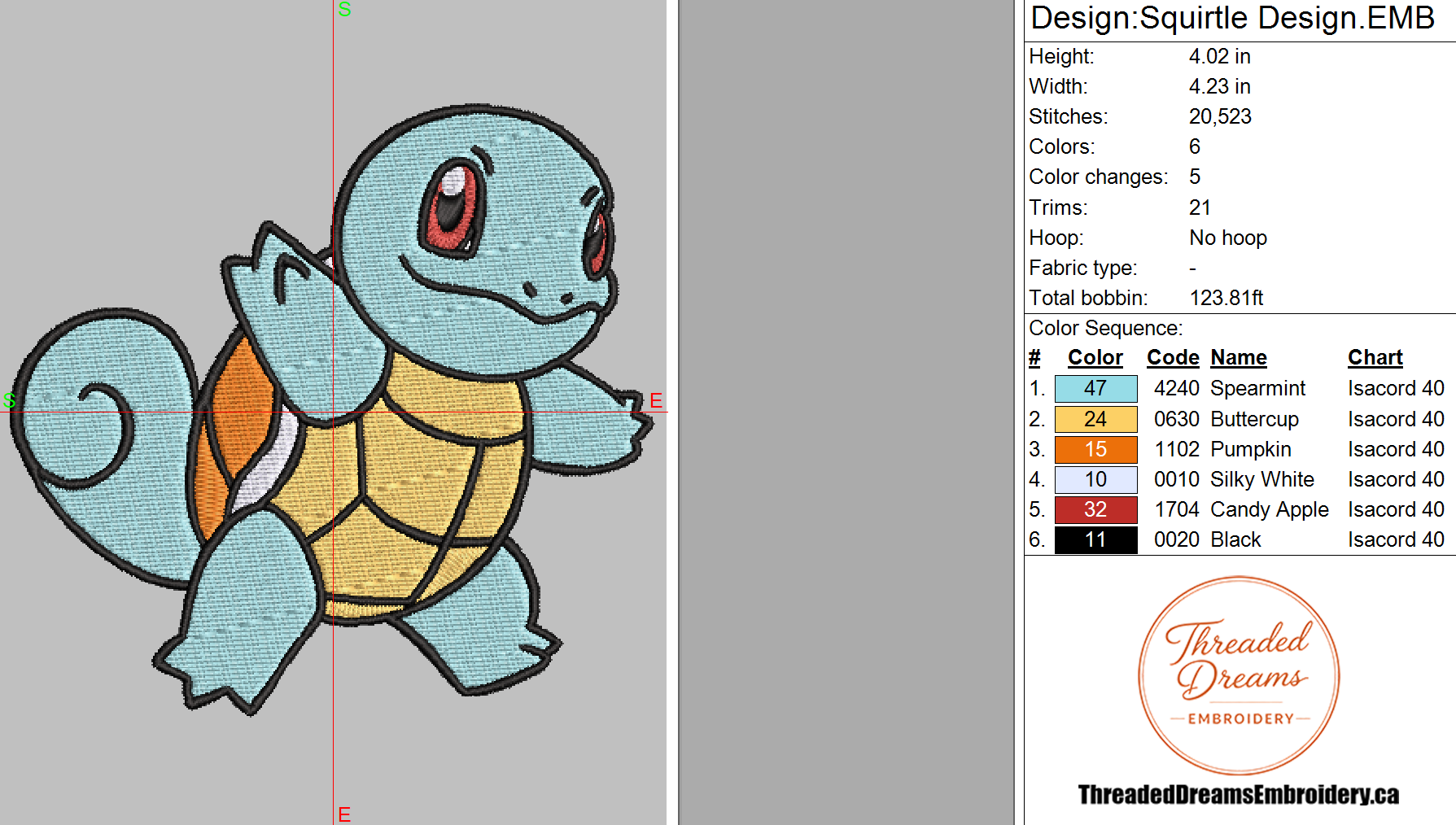The width and height of the screenshot is (1456, 825).
Task: Click the Buttercup thread name
Action: 1254,419
